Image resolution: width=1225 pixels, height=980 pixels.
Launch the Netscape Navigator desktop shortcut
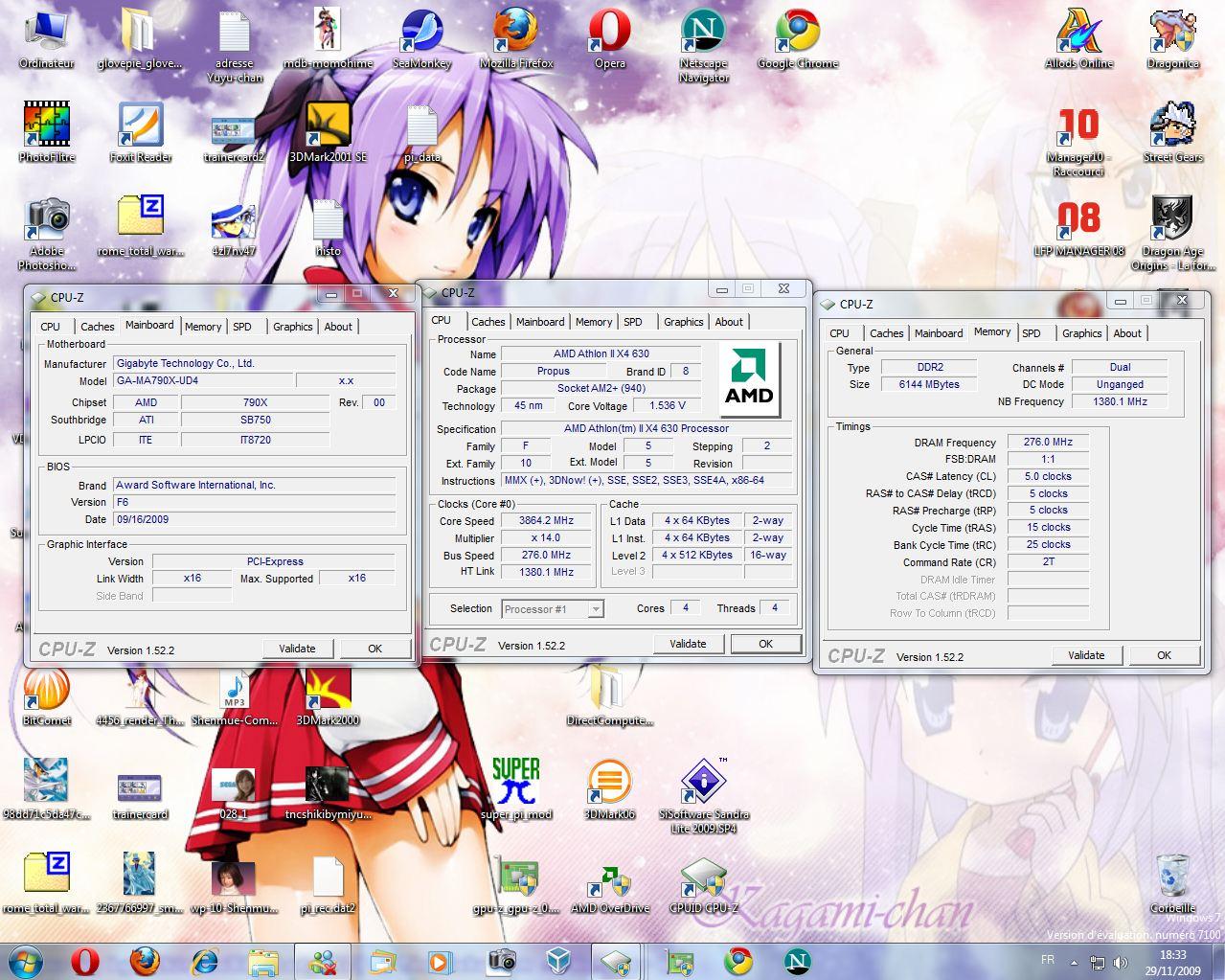pos(703,46)
